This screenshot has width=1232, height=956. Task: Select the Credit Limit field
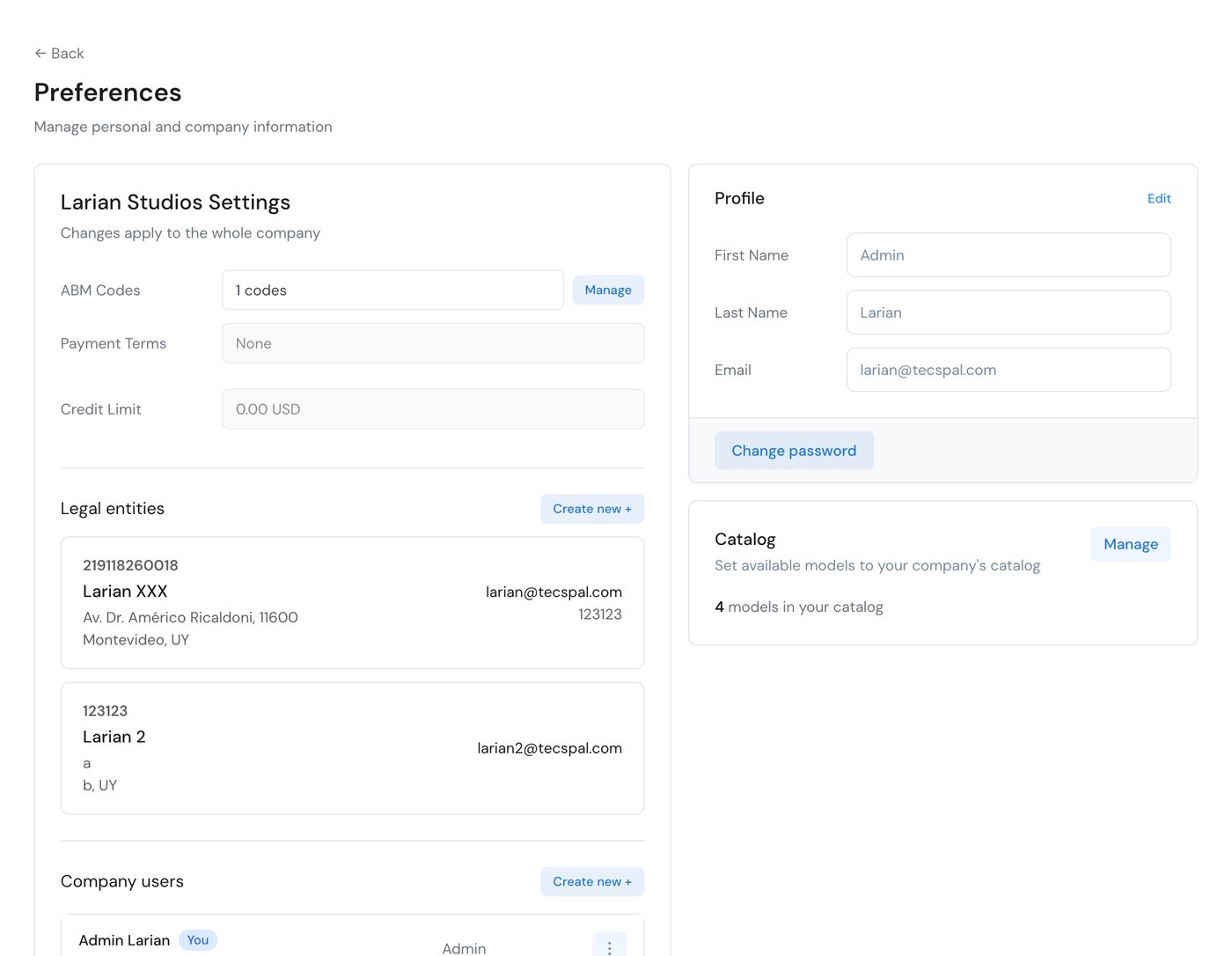tap(433, 409)
